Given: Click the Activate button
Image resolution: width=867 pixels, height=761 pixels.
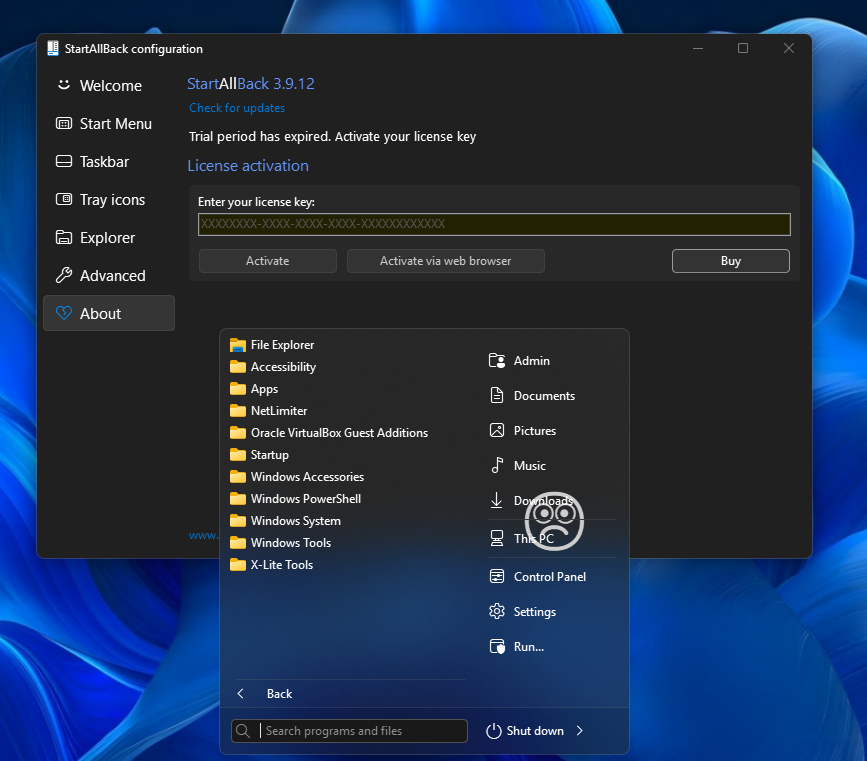Looking at the screenshot, I should (268, 260).
